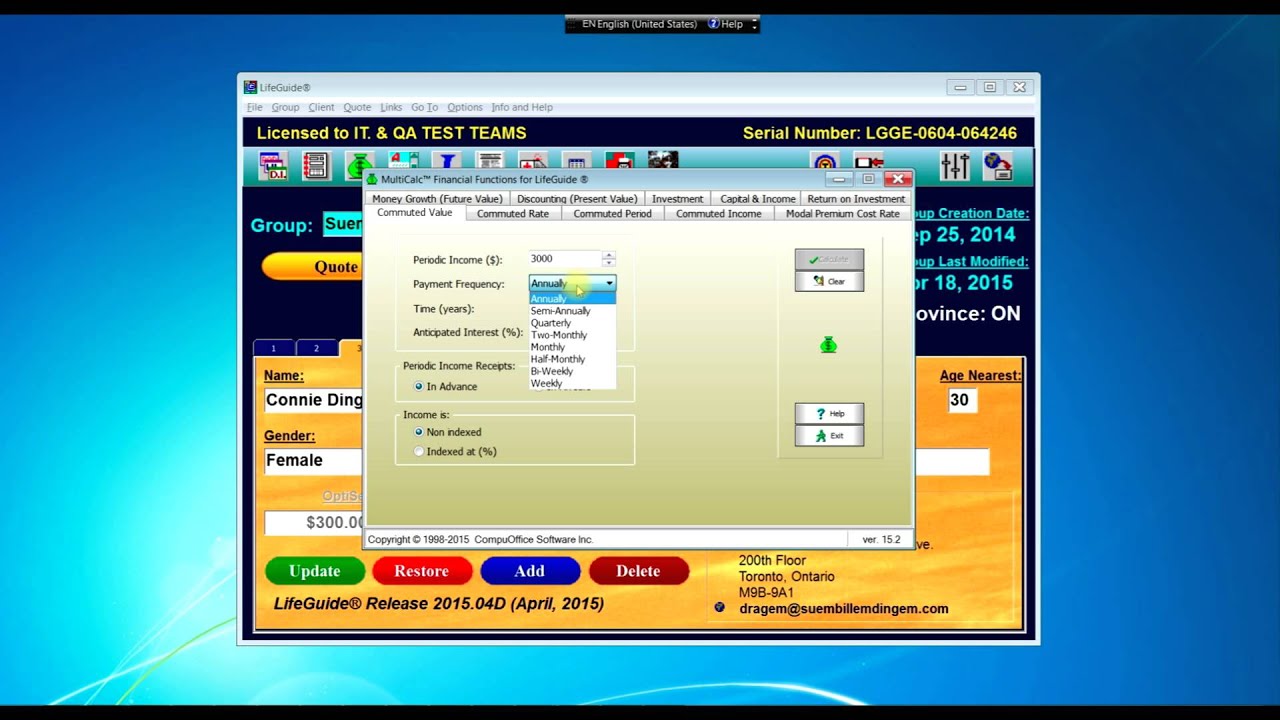Click the LifeGuide window title icon

click(x=250, y=87)
